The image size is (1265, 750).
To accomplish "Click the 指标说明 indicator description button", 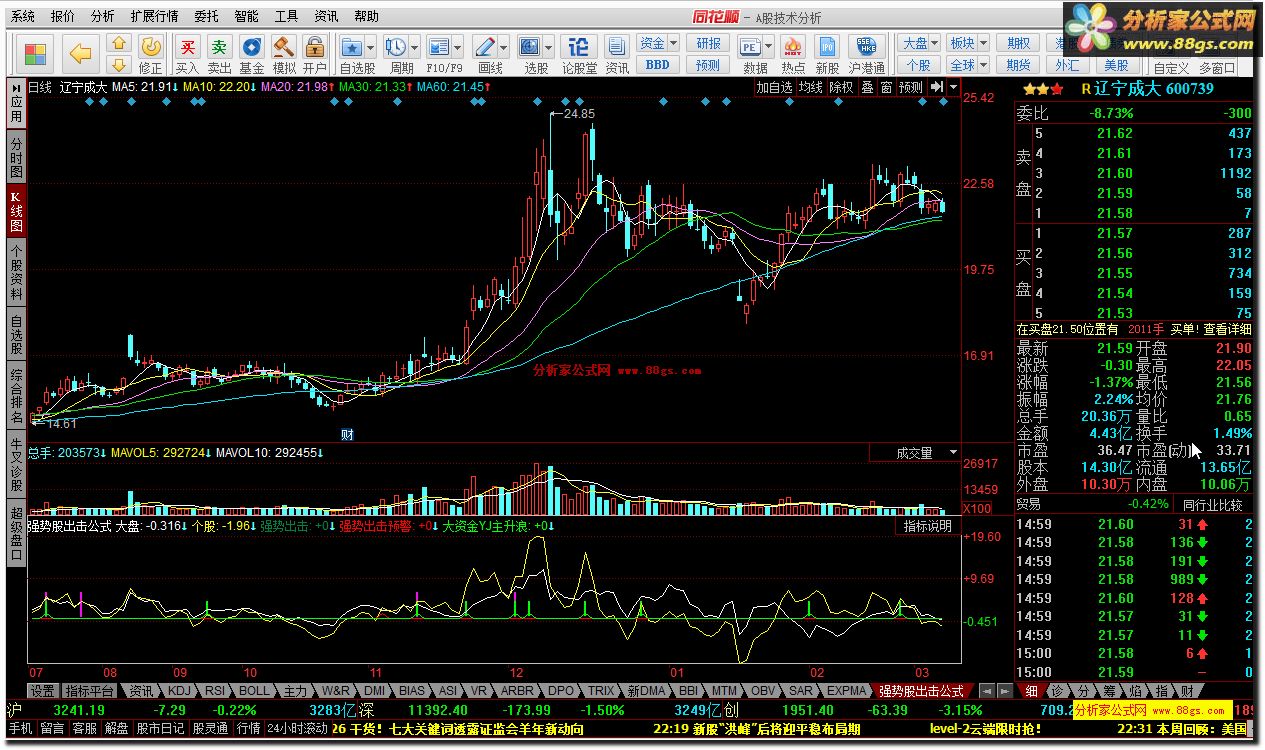I will [x=928, y=526].
